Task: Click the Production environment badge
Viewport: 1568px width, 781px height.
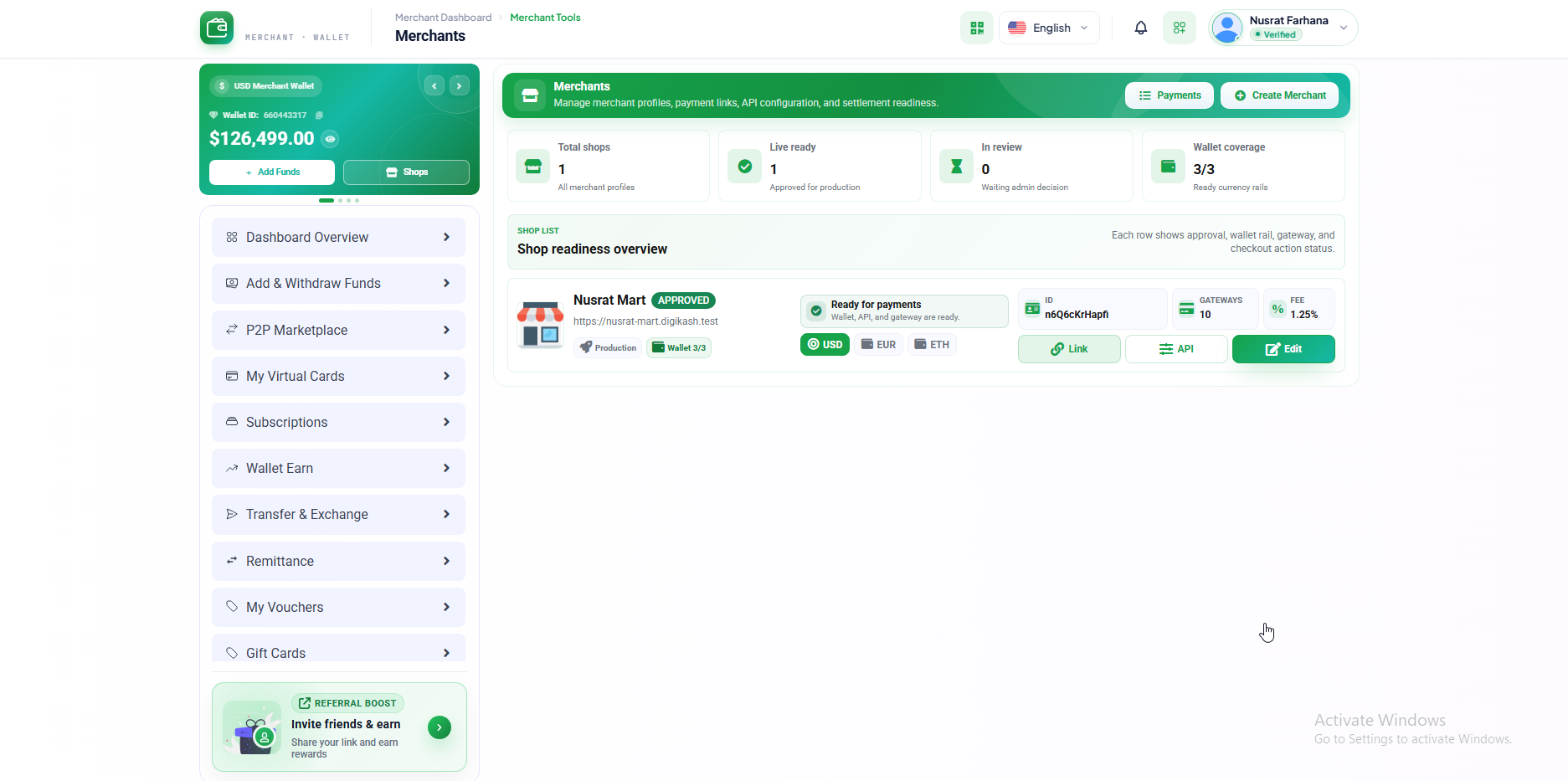Action: coord(608,347)
